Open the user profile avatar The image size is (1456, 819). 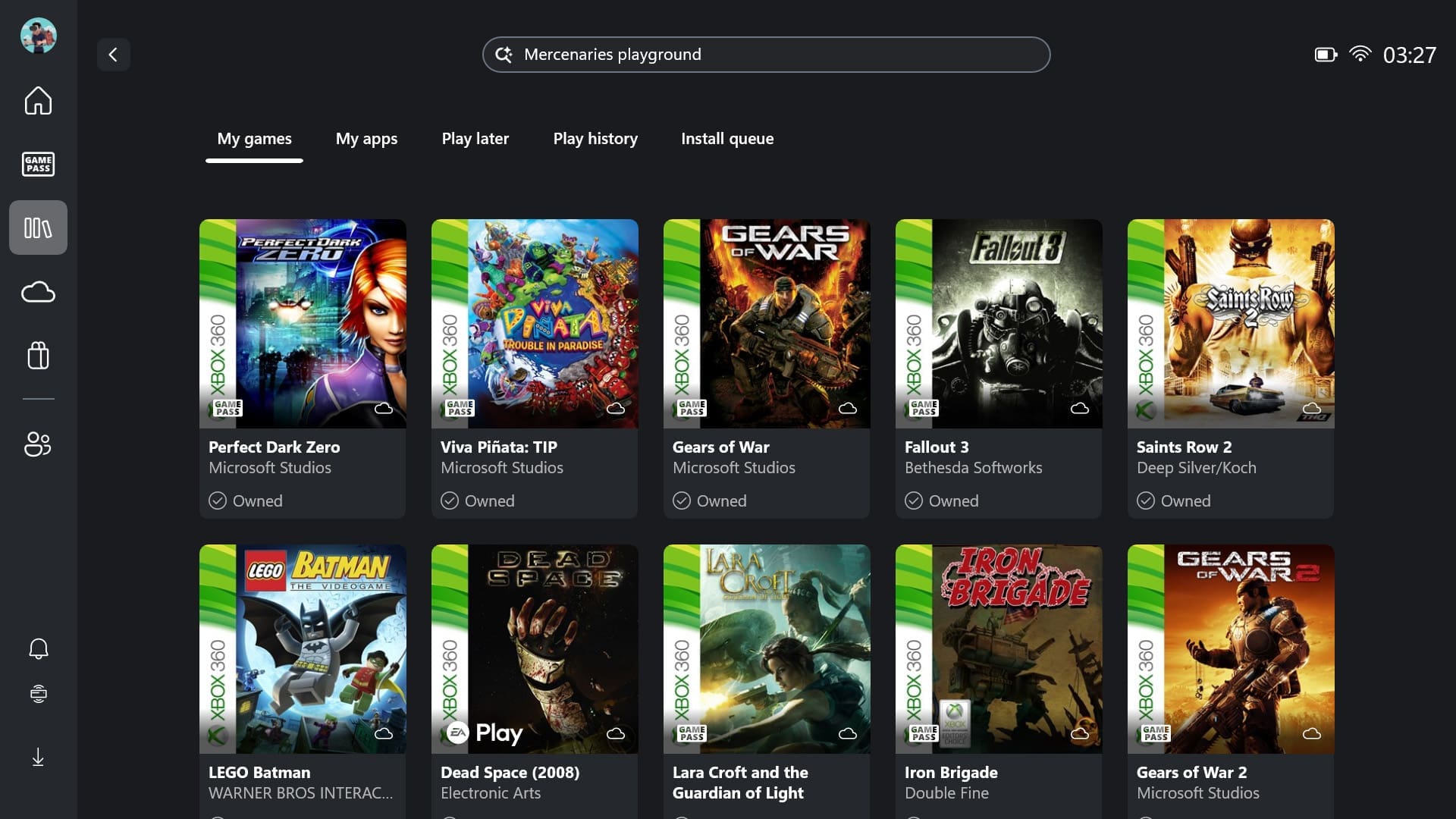click(x=38, y=36)
